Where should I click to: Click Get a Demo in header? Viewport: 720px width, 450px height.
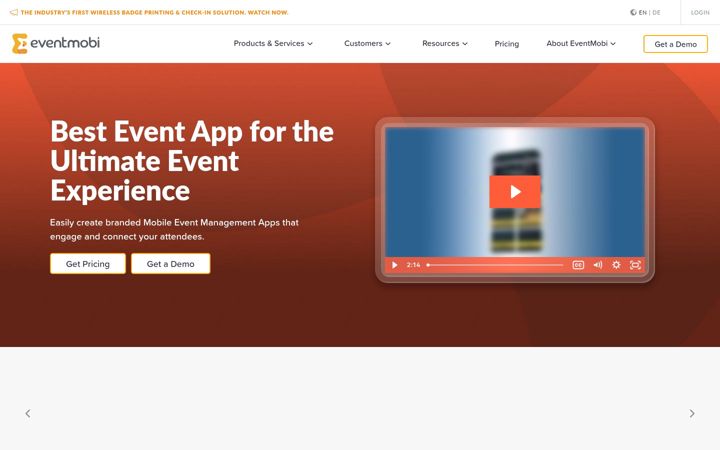[x=675, y=44]
